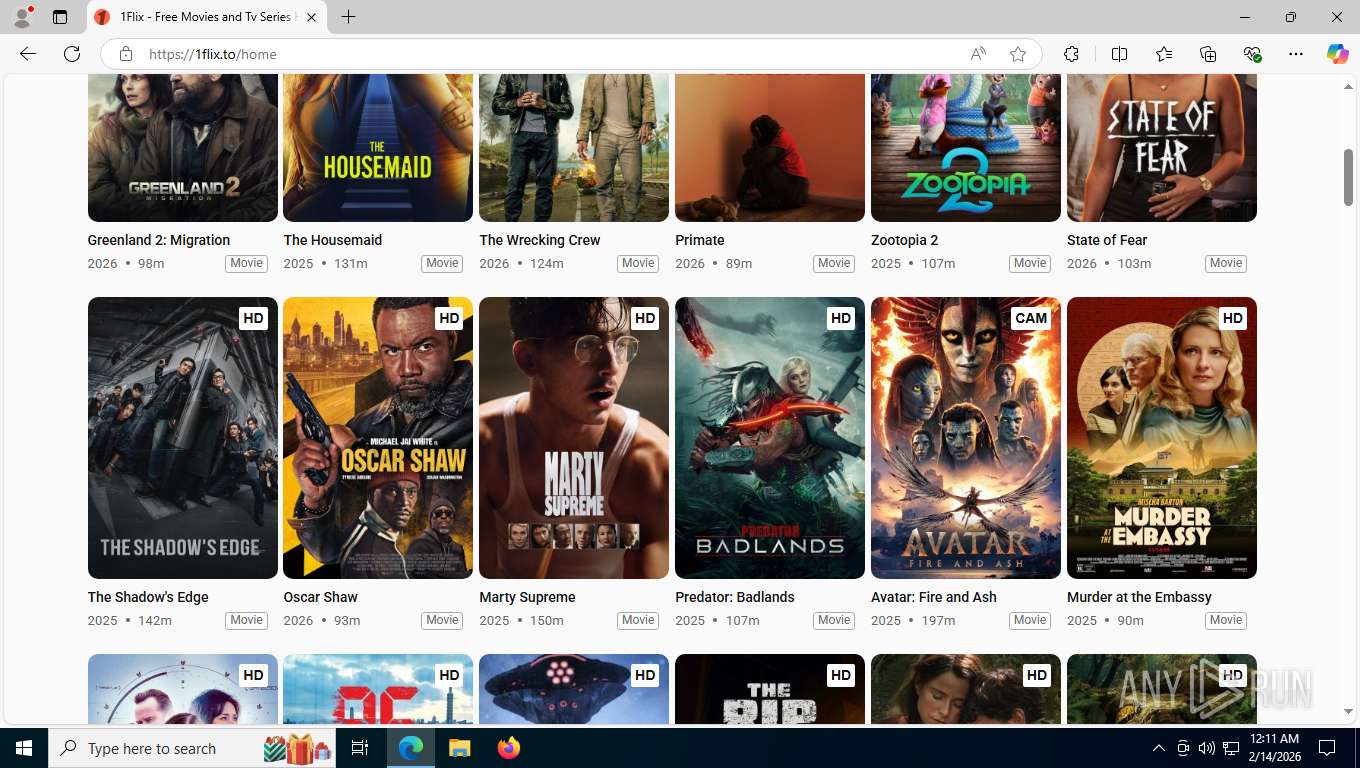Screen dimensions: 1360x768
Task: Open Browser essentials
Action: [1252, 54]
